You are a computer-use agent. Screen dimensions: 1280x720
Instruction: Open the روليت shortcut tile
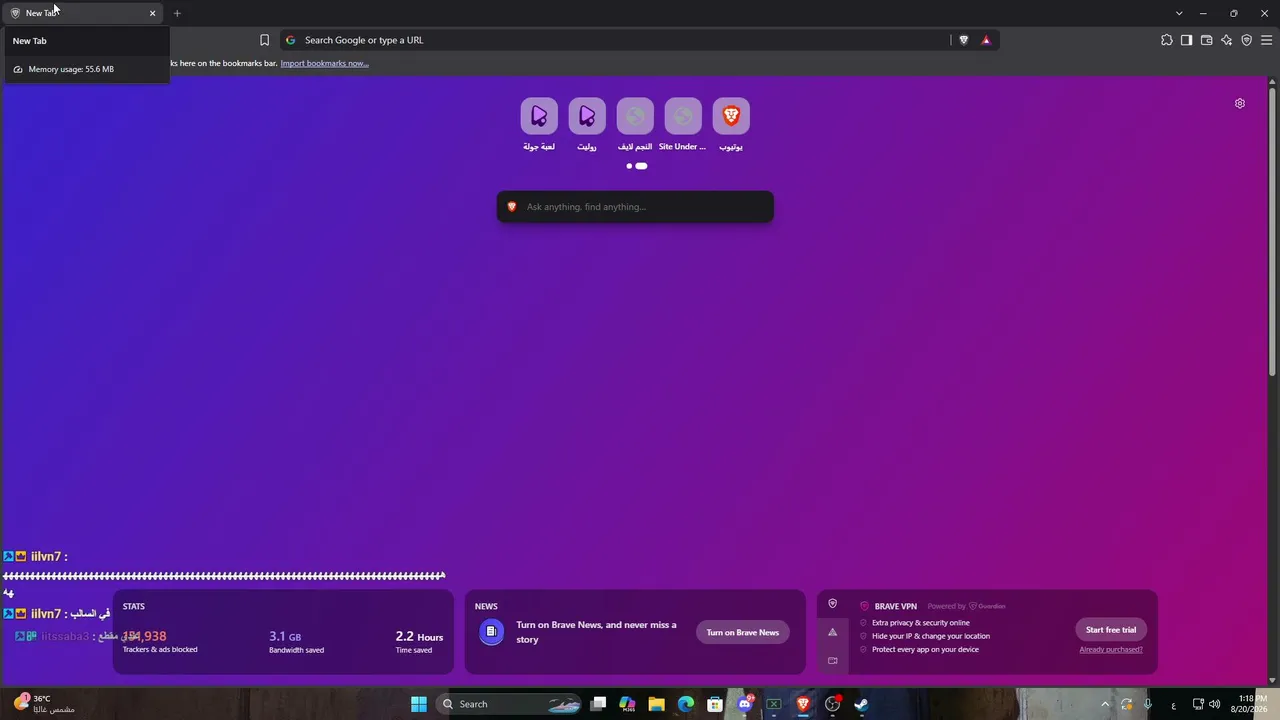tap(587, 116)
